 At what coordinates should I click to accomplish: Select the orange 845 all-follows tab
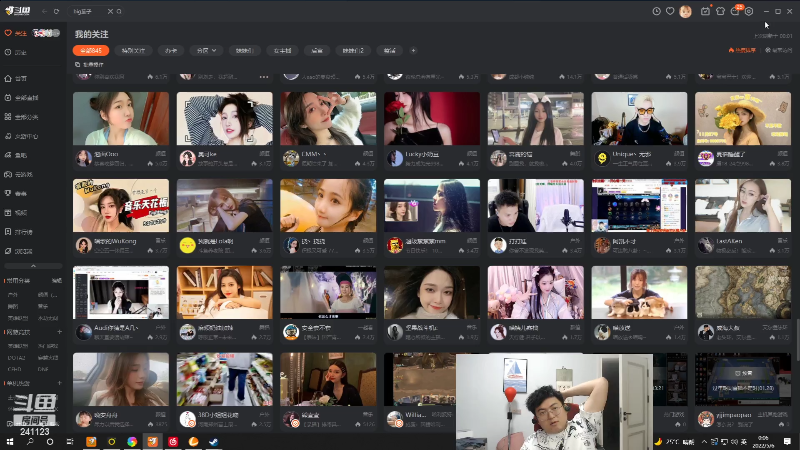pos(91,51)
